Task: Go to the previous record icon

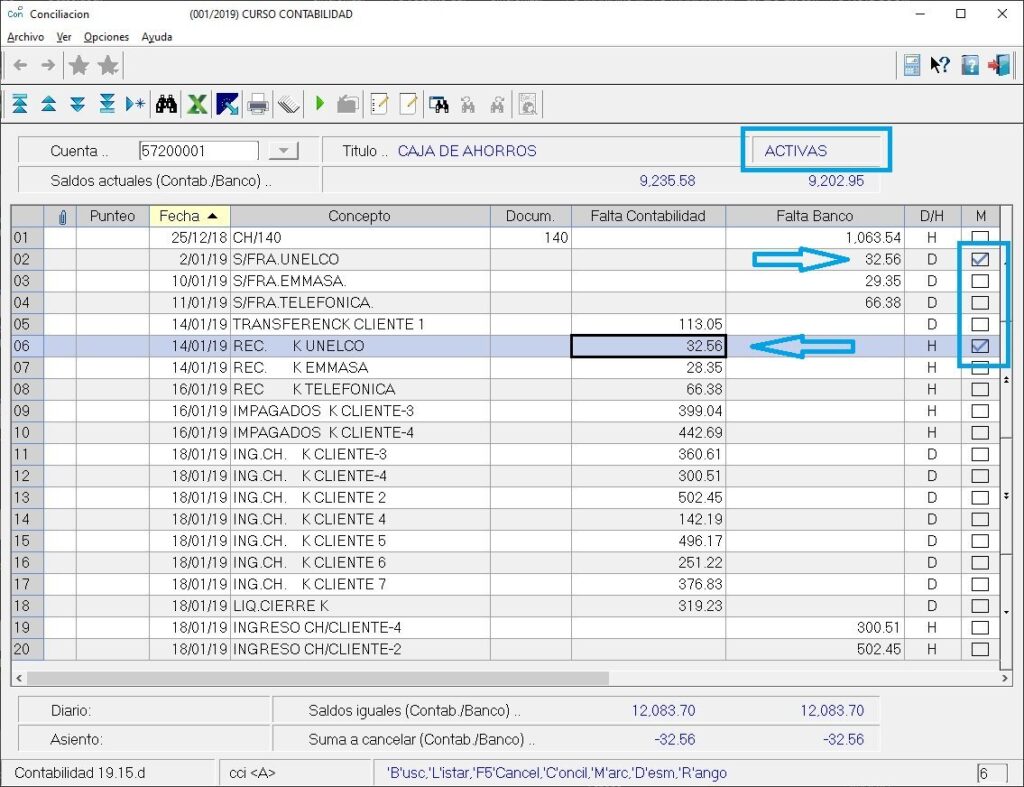Action: 49,104
